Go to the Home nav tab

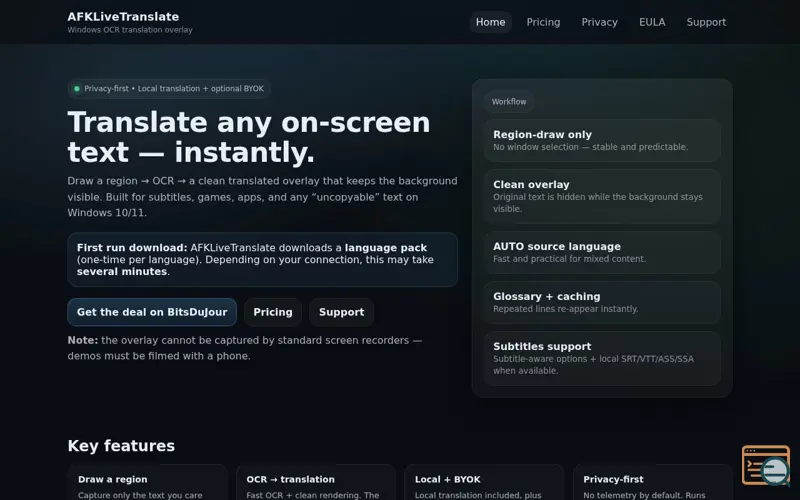coord(490,22)
